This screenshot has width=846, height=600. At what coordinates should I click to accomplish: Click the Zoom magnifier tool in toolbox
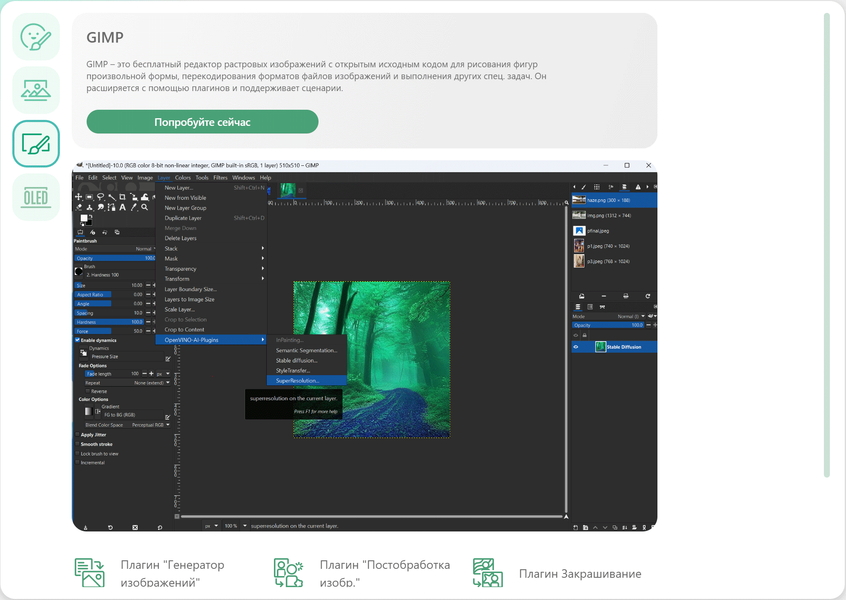point(143,207)
